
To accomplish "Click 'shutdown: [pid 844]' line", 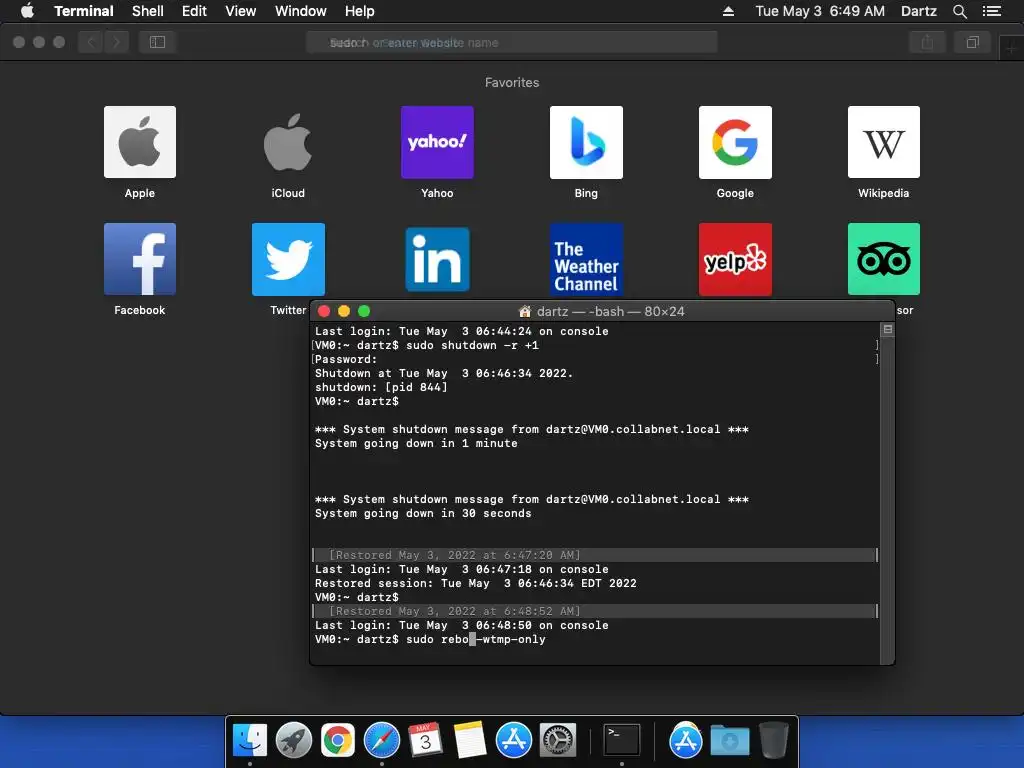I will coord(381,387).
